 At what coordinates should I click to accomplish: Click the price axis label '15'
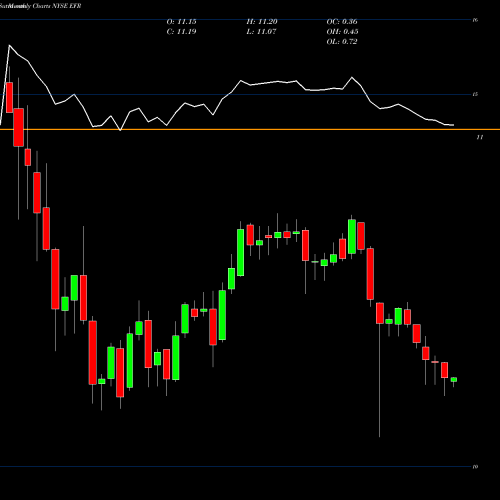click(x=475, y=94)
